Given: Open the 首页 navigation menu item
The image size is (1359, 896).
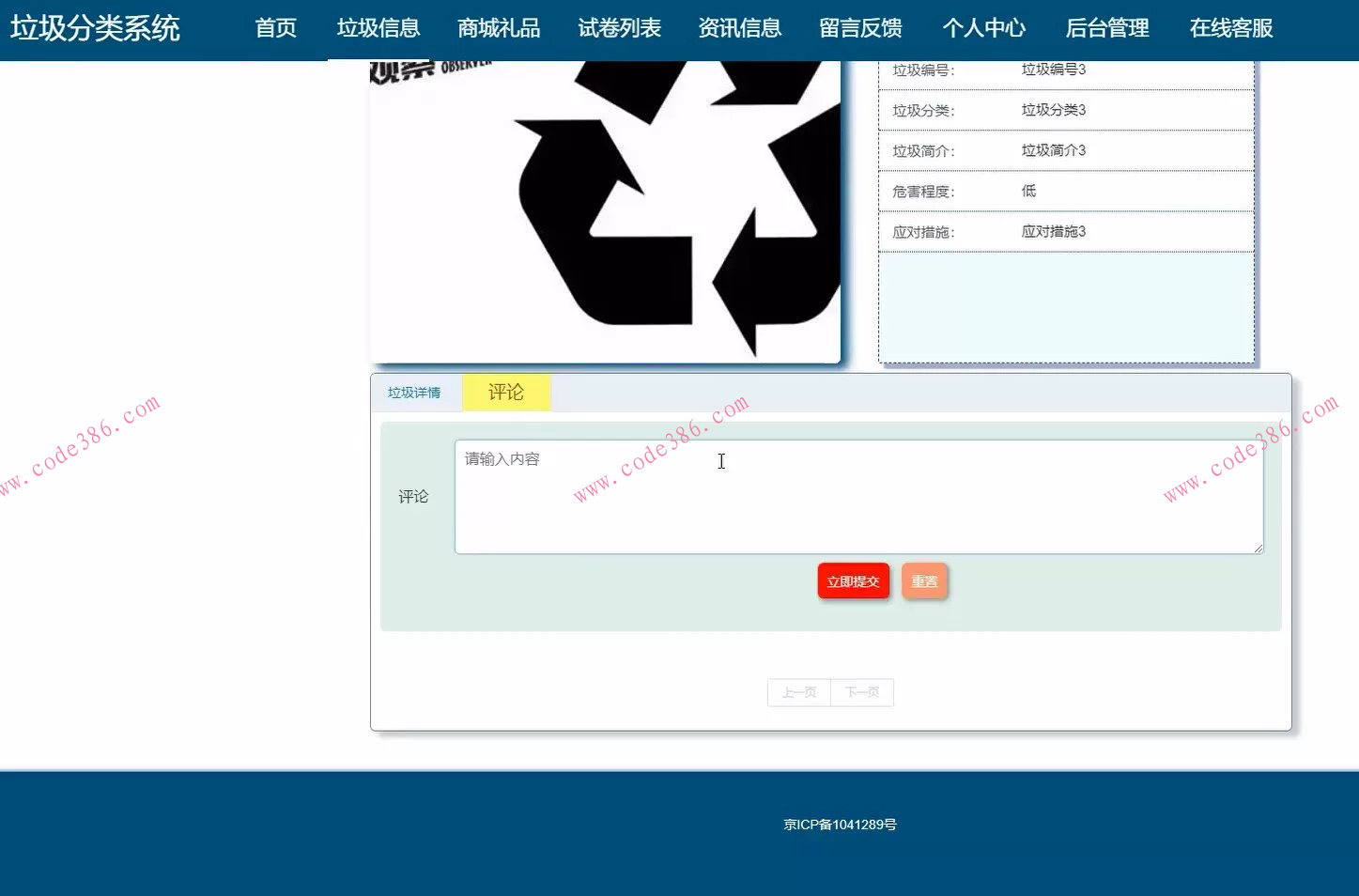Looking at the screenshot, I should click(x=275, y=28).
